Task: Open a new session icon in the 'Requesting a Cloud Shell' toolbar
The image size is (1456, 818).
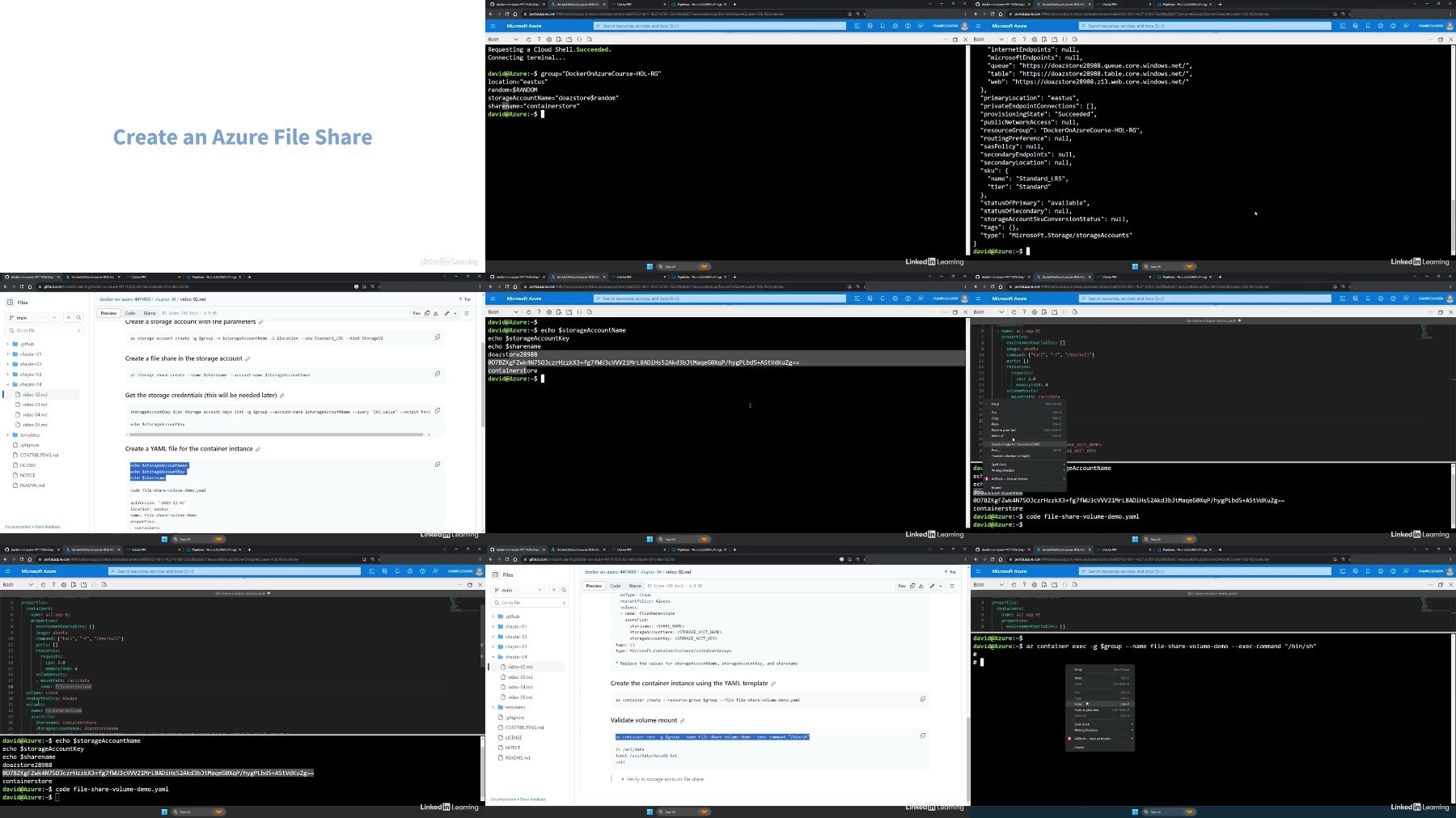Action: [x=569, y=39]
